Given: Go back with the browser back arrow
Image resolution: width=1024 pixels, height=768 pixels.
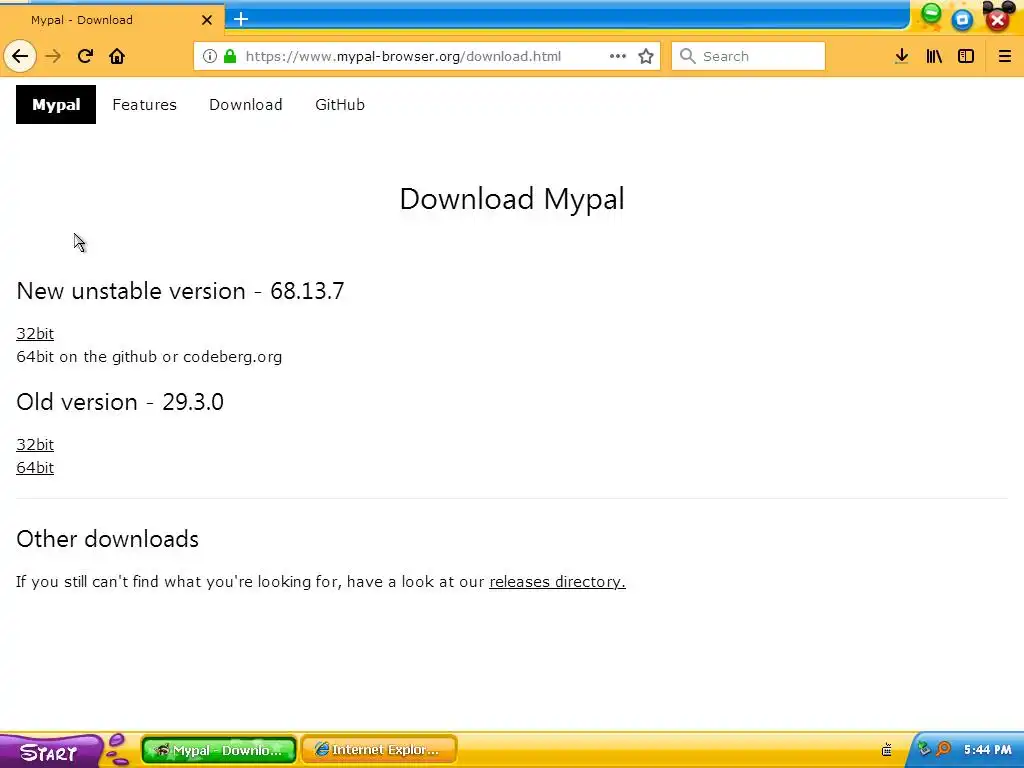Looking at the screenshot, I should pos(20,56).
